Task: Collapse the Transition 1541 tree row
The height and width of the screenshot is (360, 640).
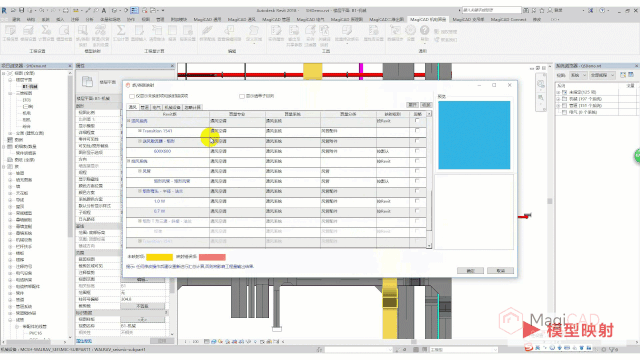Action: click(x=140, y=131)
